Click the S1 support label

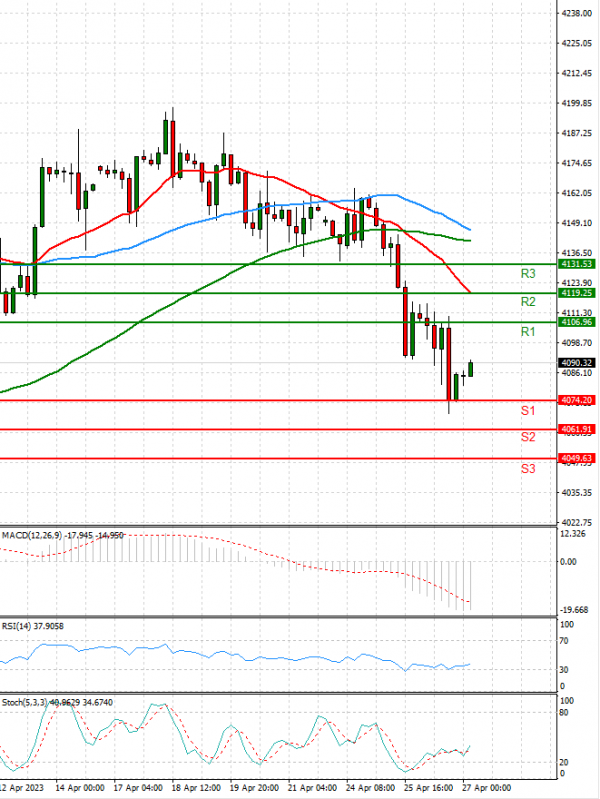[528, 411]
